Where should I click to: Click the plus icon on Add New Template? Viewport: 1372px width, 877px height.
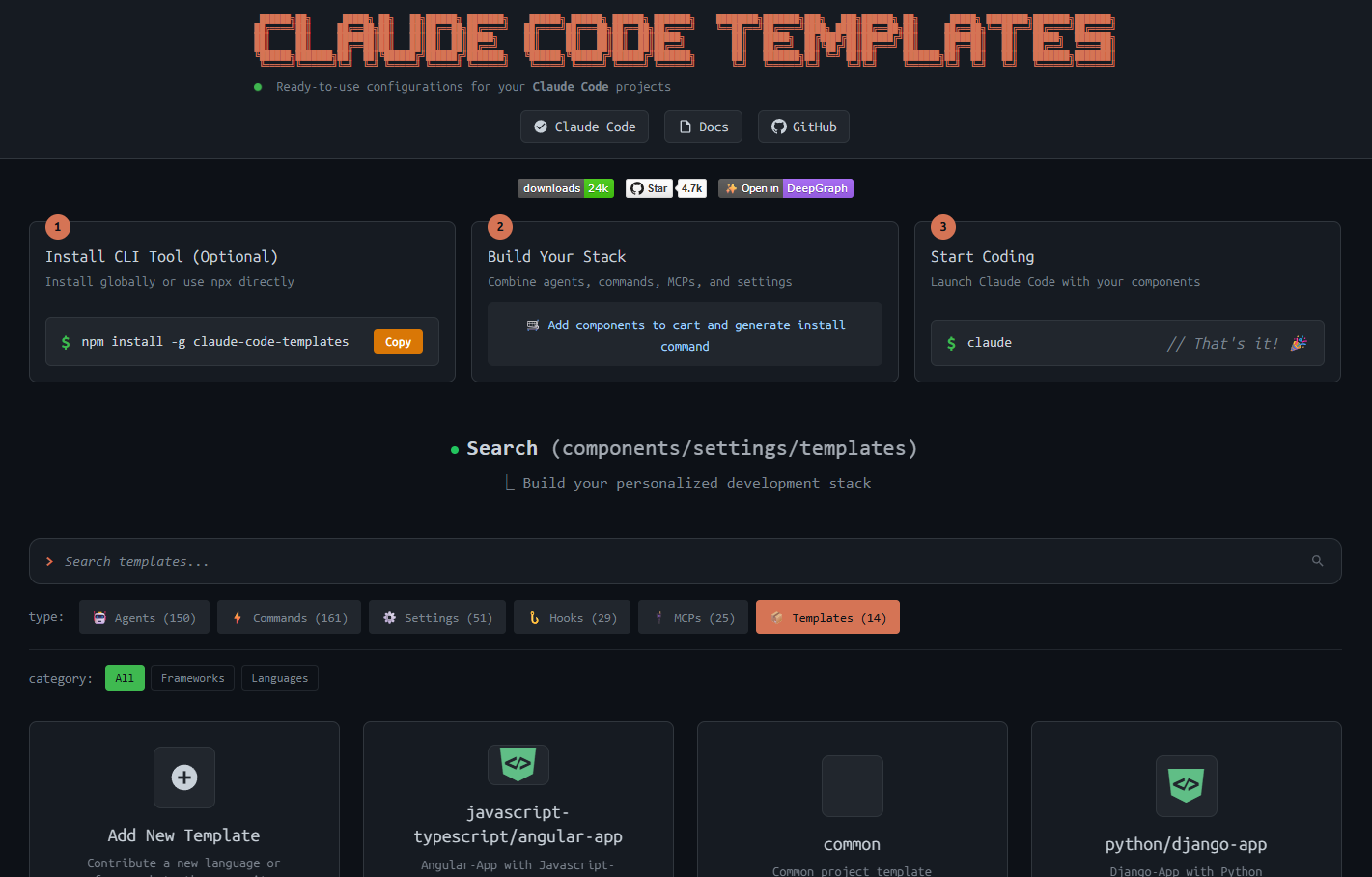point(184,778)
